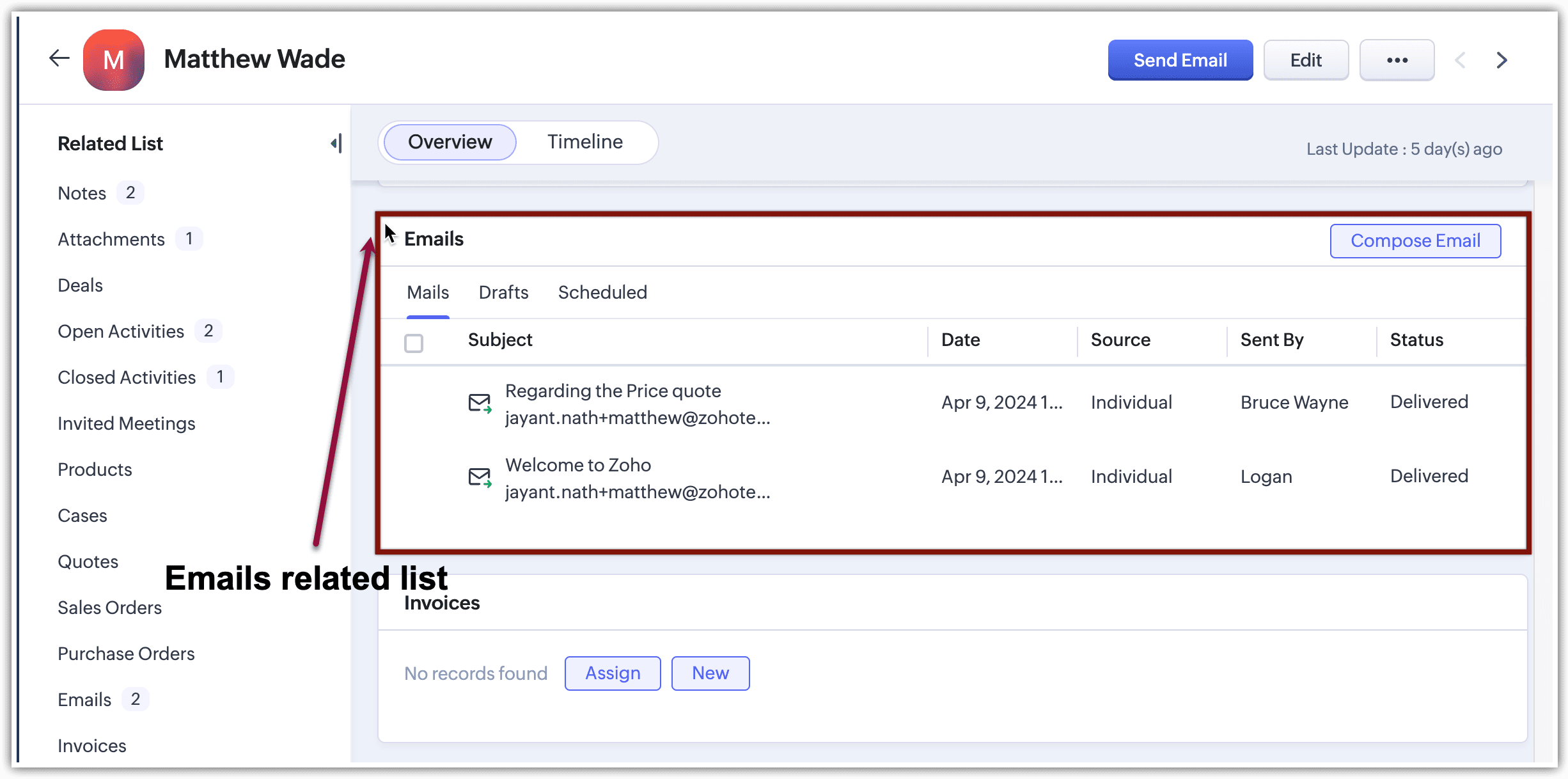Switch to the Timeline view
This screenshot has height=779, width=1568.
[584, 142]
